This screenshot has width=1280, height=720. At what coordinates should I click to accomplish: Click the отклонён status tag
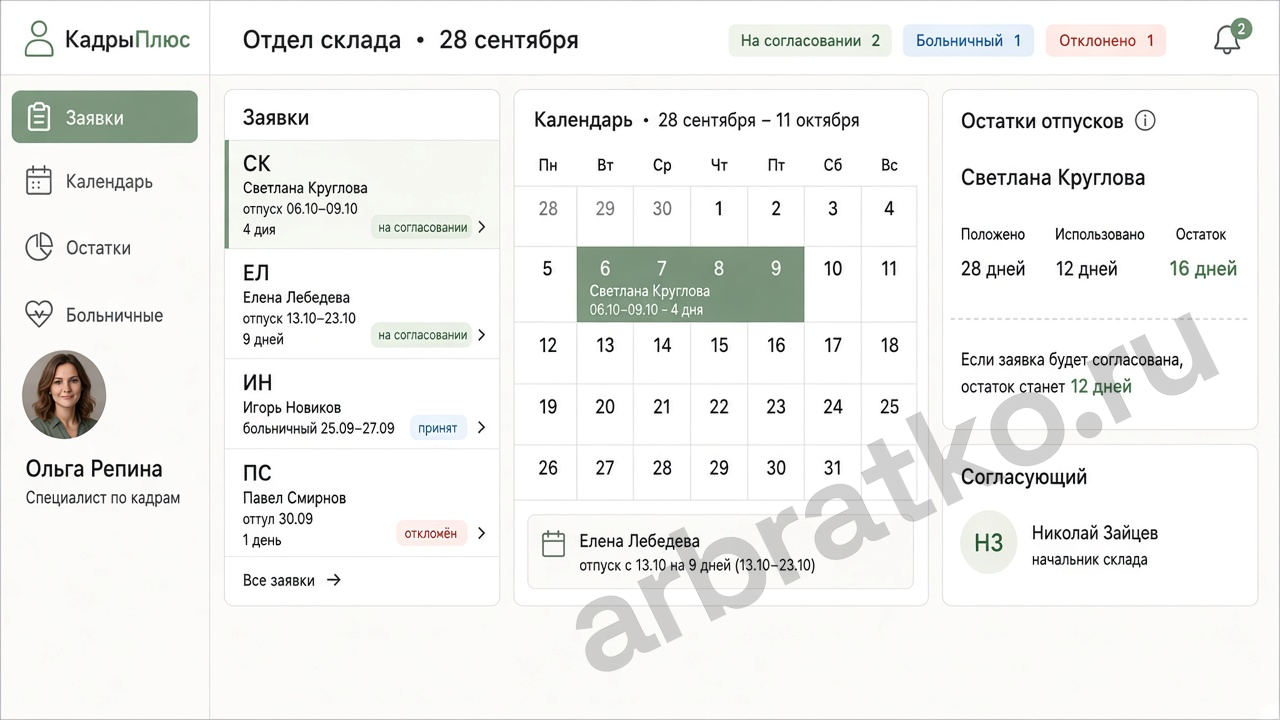pyautogui.click(x=431, y=533)
